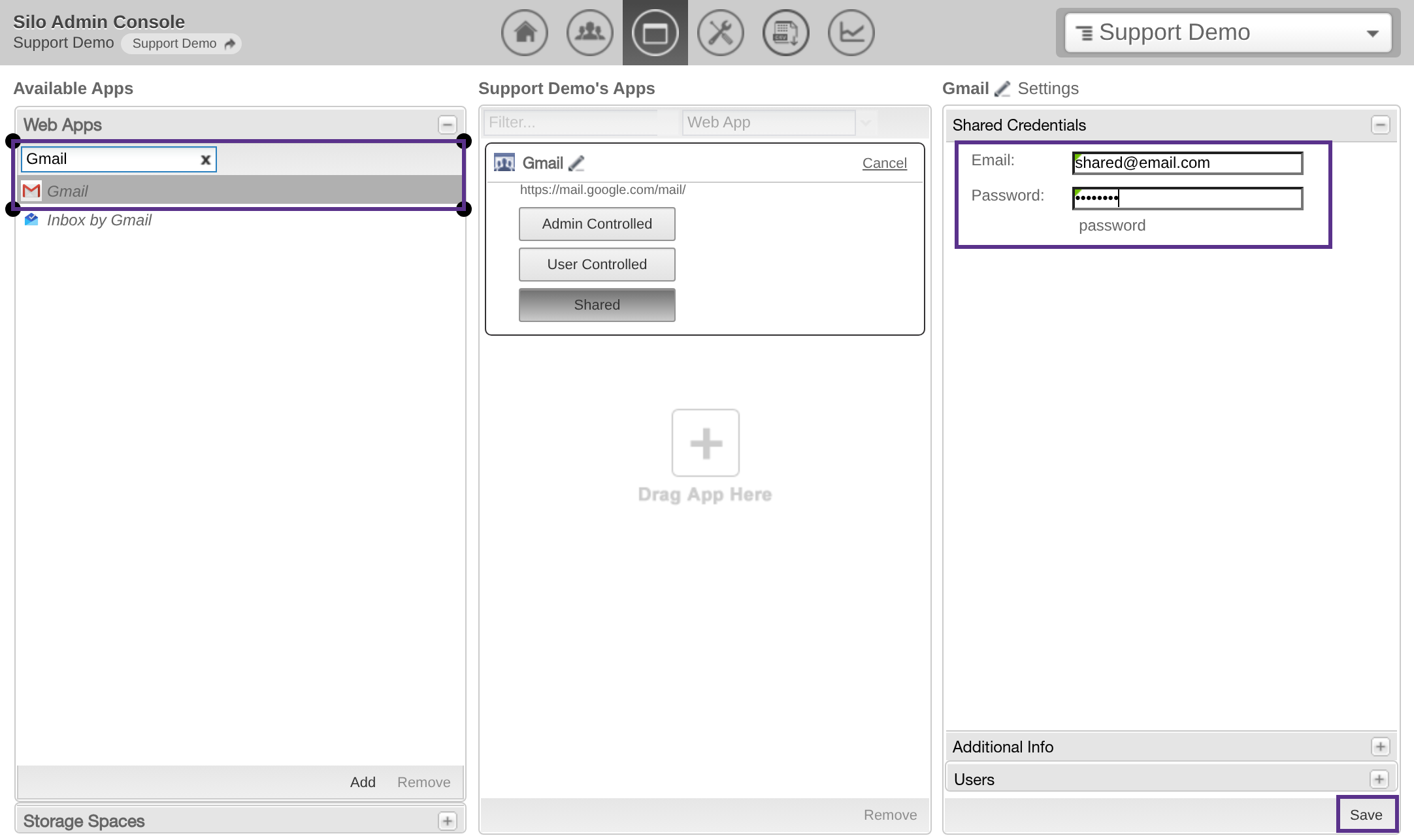Collapse the Web Apps section
Screen dimensions: 1414x840
coord(447,125)
